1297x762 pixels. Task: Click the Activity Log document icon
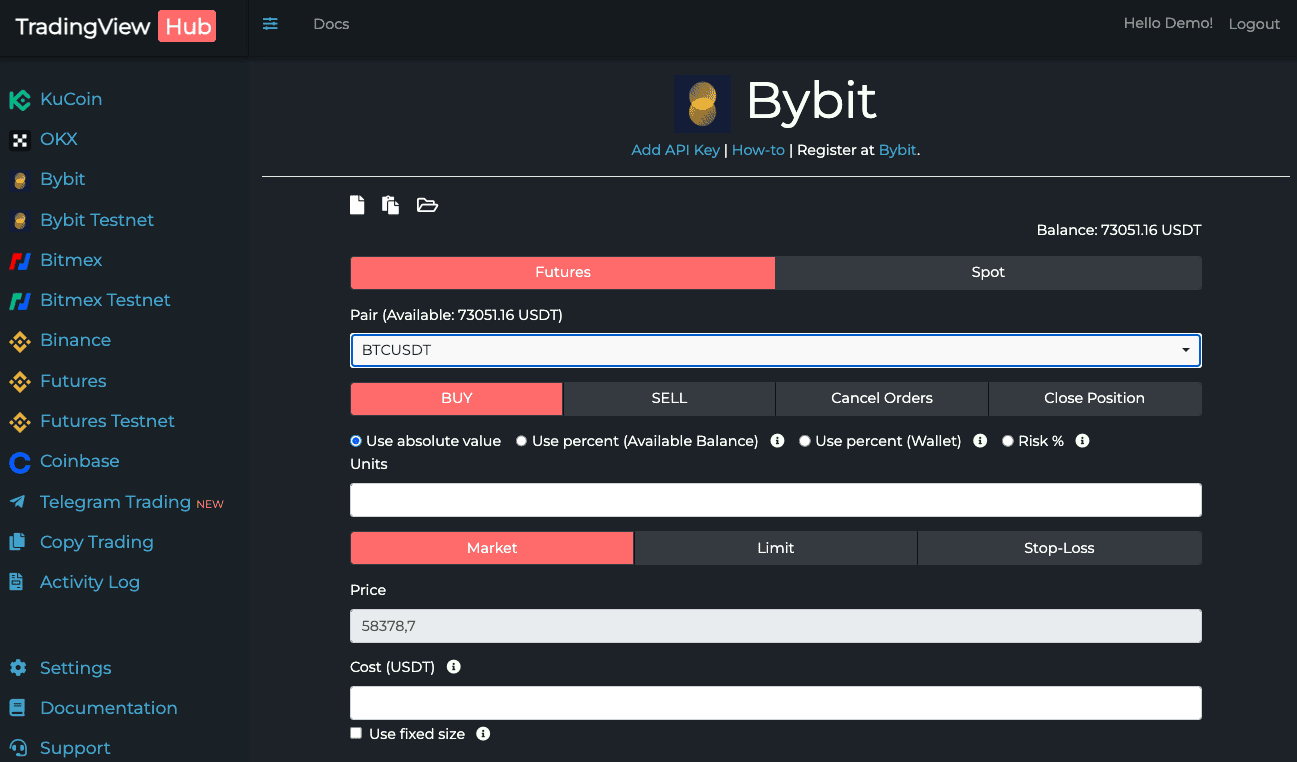tap(16, 582)
